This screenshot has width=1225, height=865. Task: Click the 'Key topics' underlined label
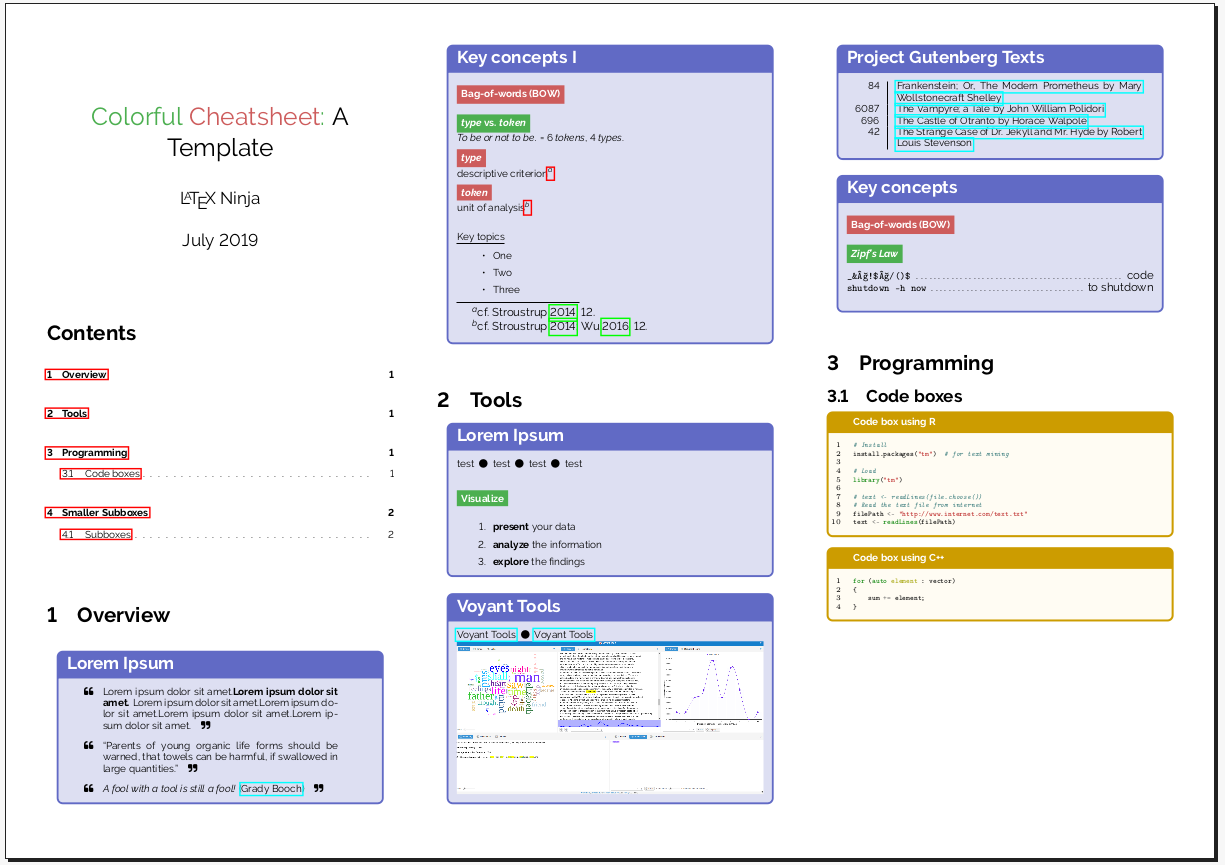(481, 237)
